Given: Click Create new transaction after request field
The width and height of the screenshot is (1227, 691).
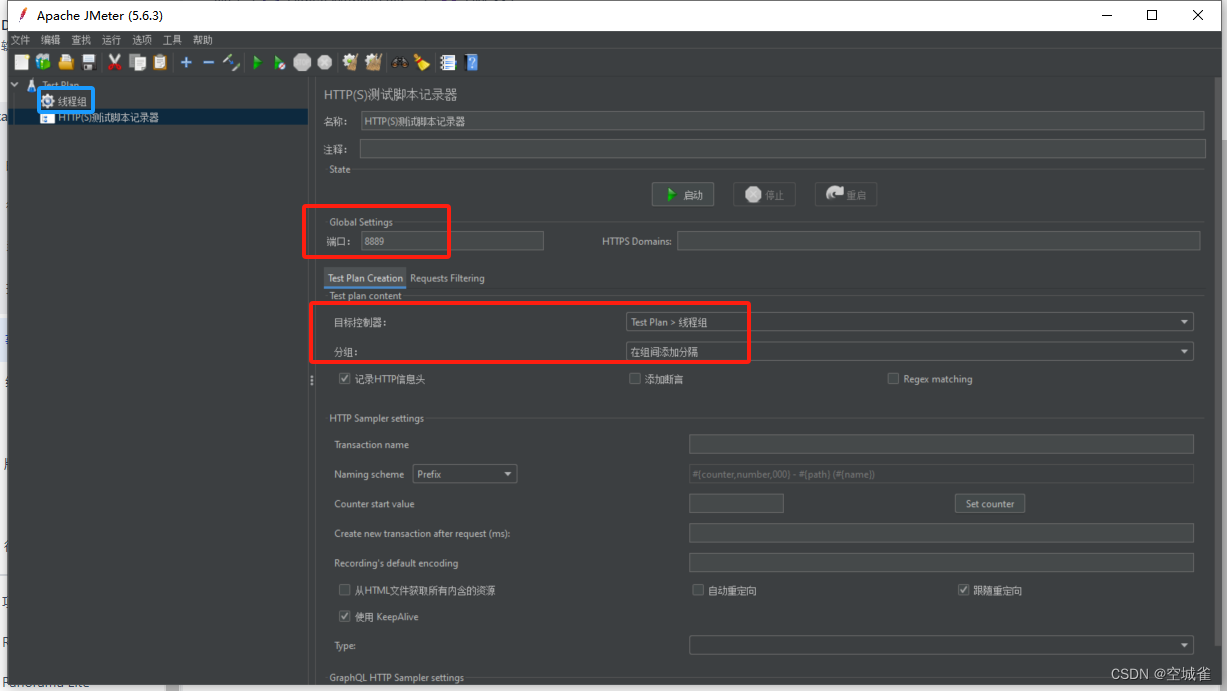Looking at the screenshot, I should coord(941,533).
